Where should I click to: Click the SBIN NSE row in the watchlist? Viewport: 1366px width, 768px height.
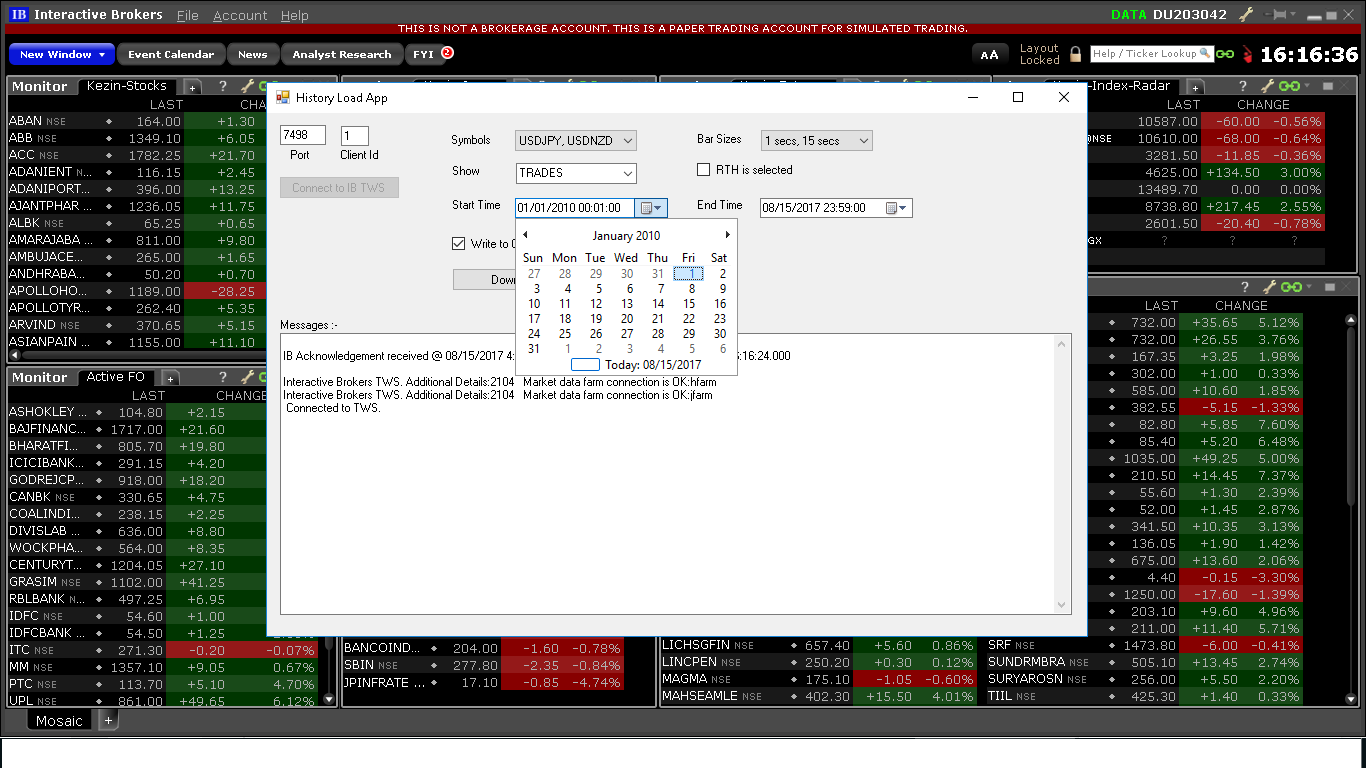pos(483,665)
